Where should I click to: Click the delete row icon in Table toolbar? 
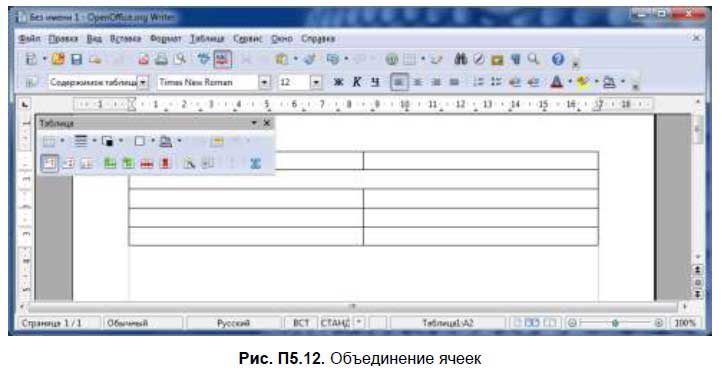[x=146, y=163]
